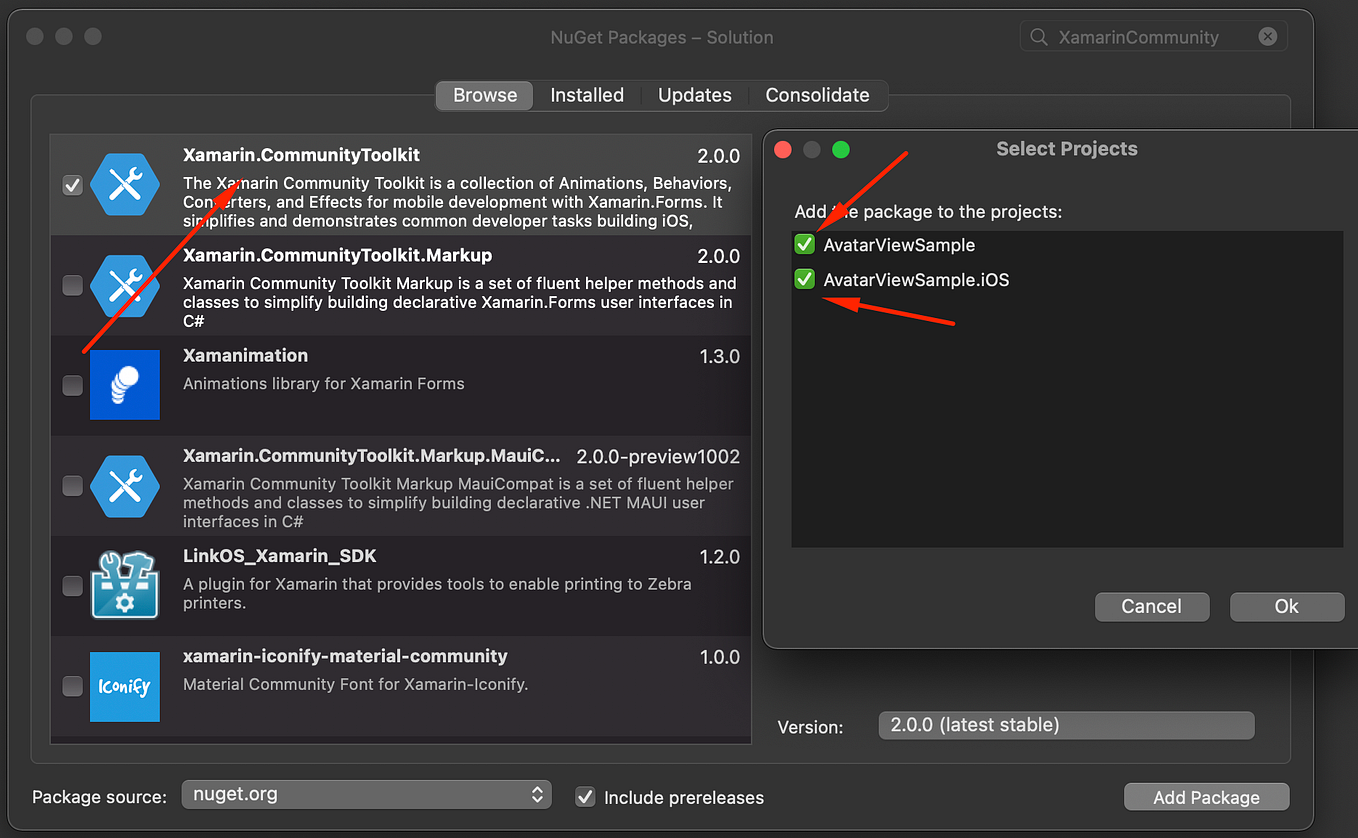Select the LinkOS_Xamarin_SDK package title
Screen dimensions: 1358x838
(x=279, y=556)
